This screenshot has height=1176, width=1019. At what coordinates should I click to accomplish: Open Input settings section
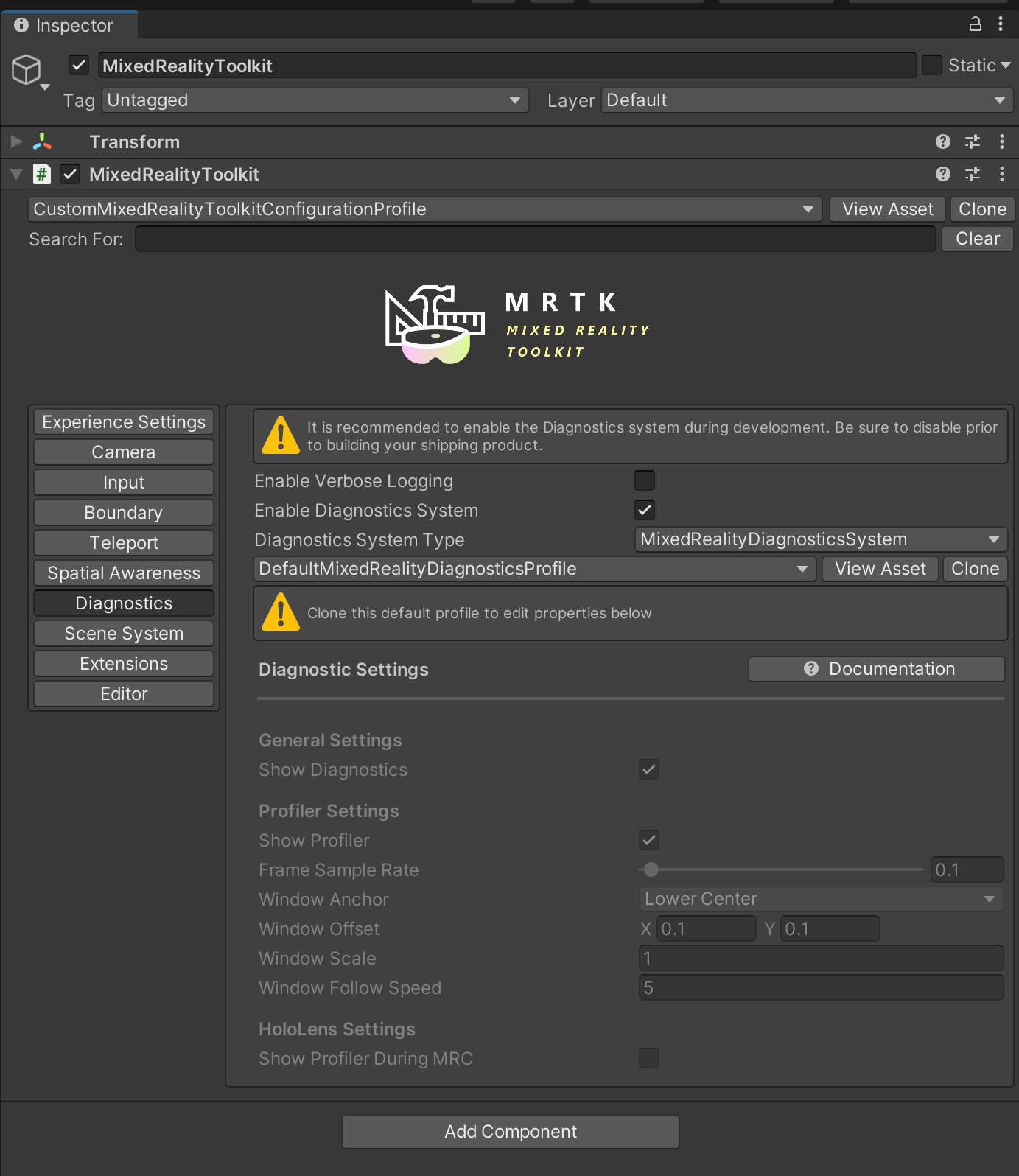tap(124, 483)
